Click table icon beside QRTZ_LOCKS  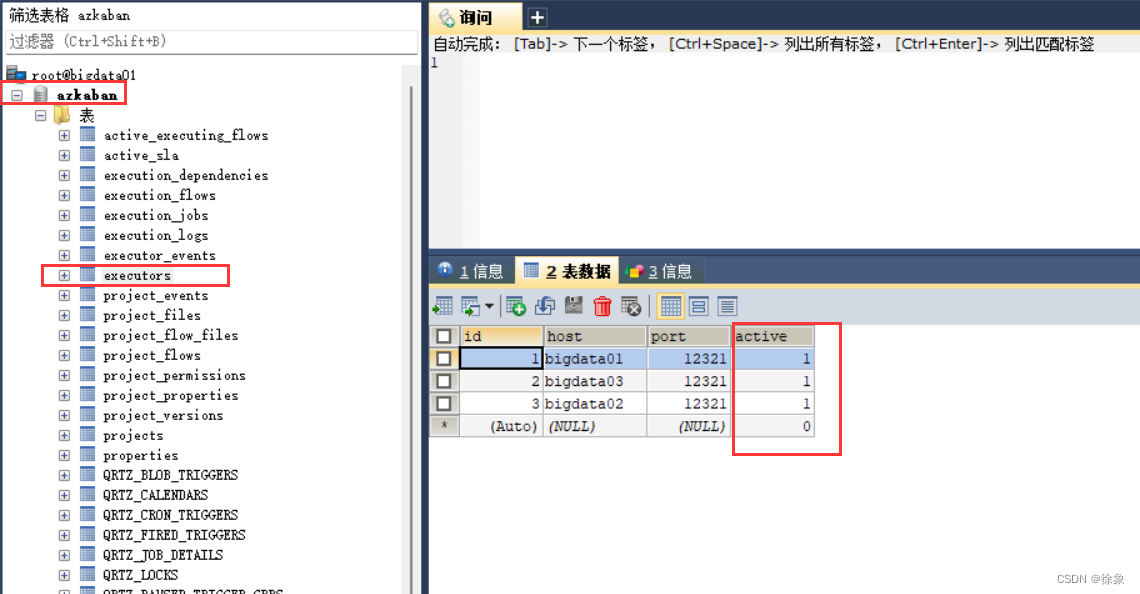(x=88, y=574)
